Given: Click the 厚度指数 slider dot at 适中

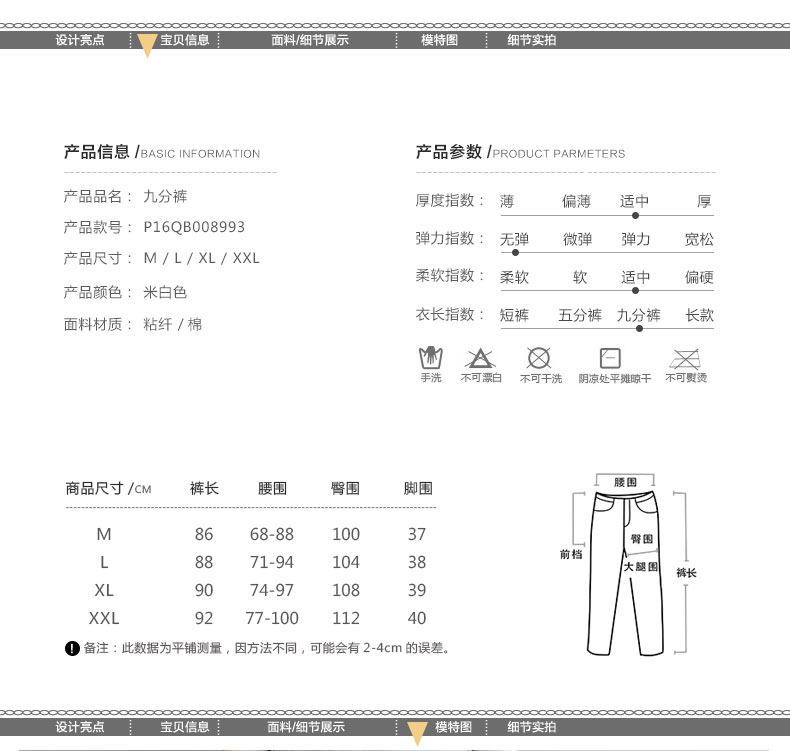Looking at the screenshot, I should pyautogui.click(x=635, y=216).
